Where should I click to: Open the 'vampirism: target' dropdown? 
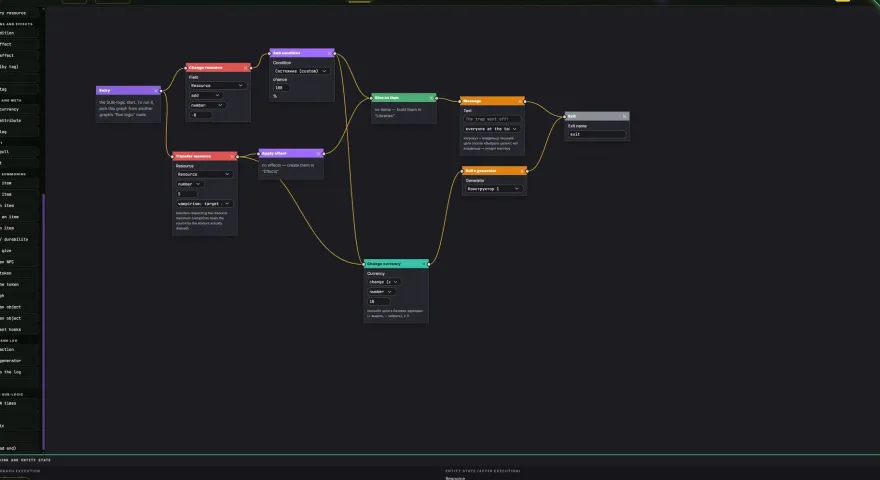(204, 204)
